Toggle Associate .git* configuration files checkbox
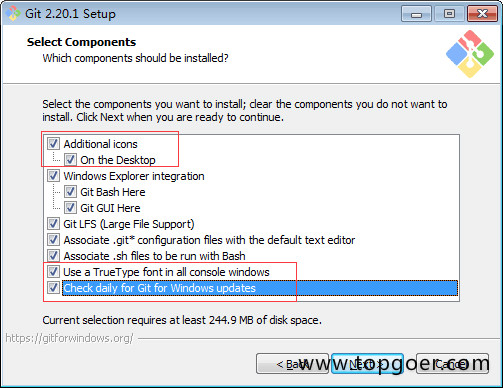Screen dimensions: 503x388 click(53, 240)
